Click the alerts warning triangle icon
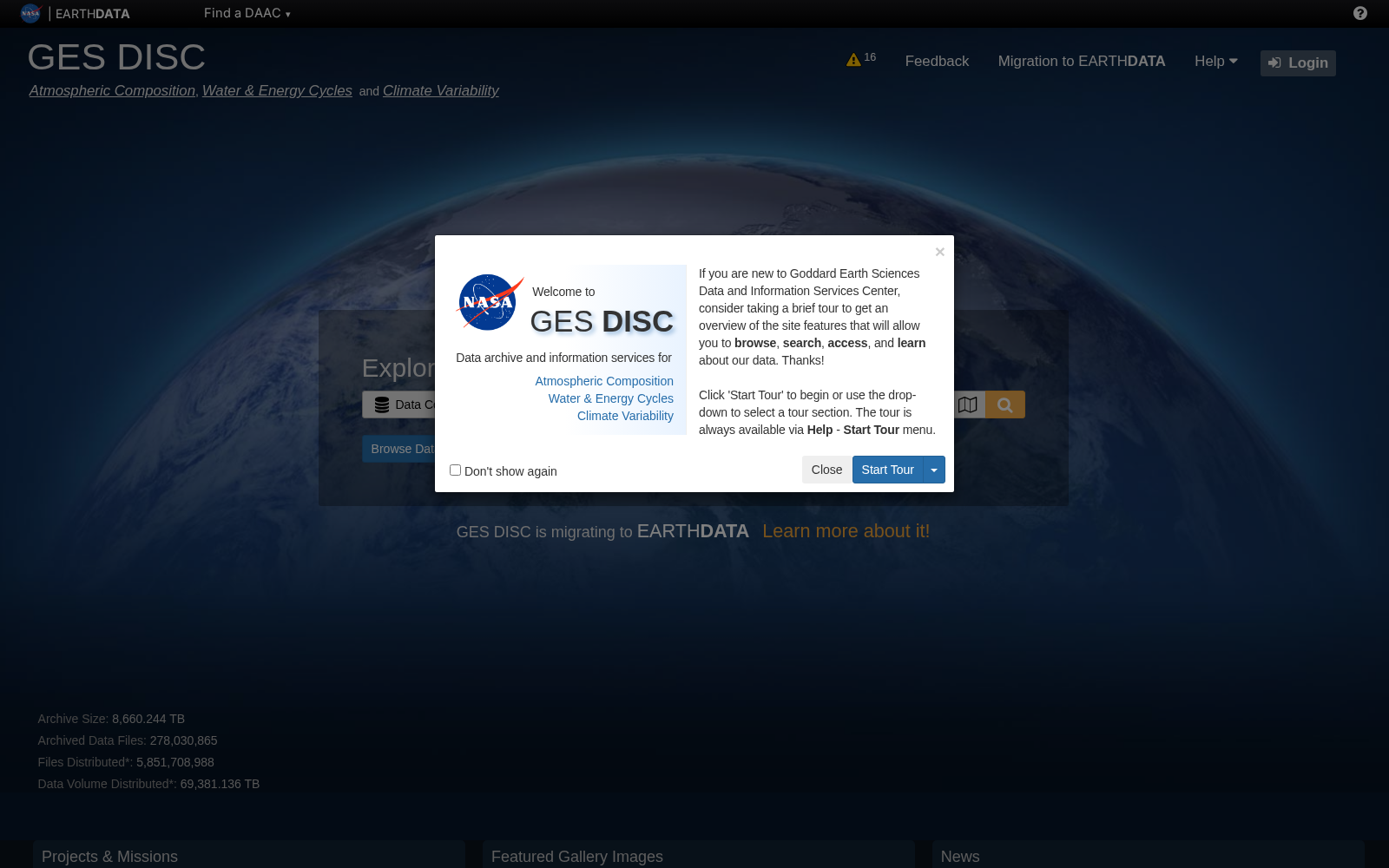Screen dimensions: 1389x868 853,60
